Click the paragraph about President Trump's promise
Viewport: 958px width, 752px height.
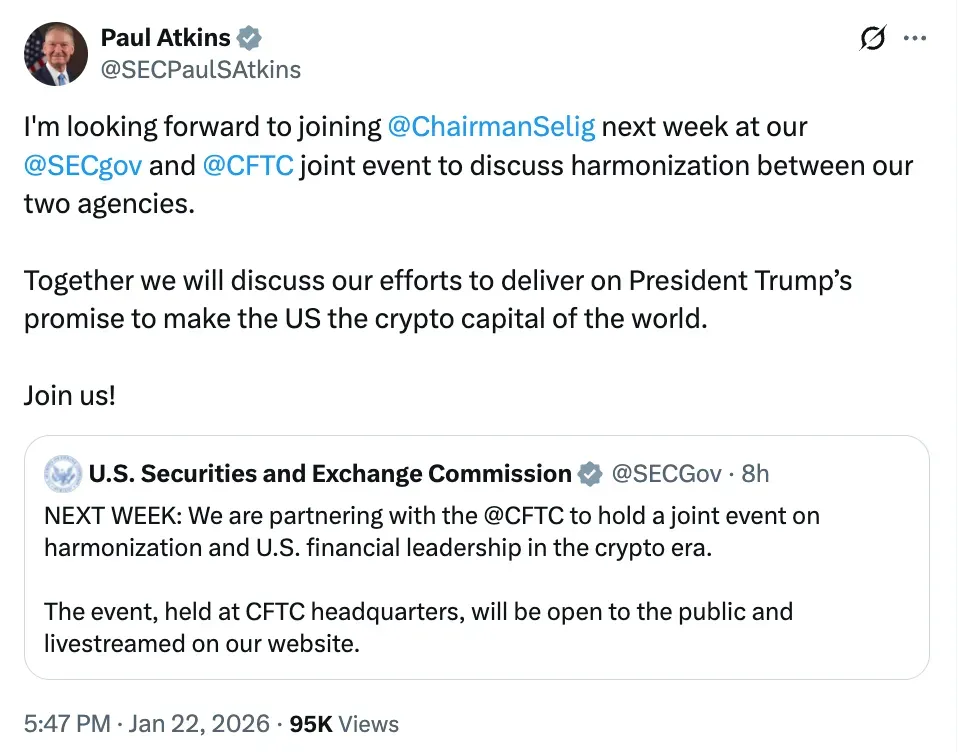437,299
